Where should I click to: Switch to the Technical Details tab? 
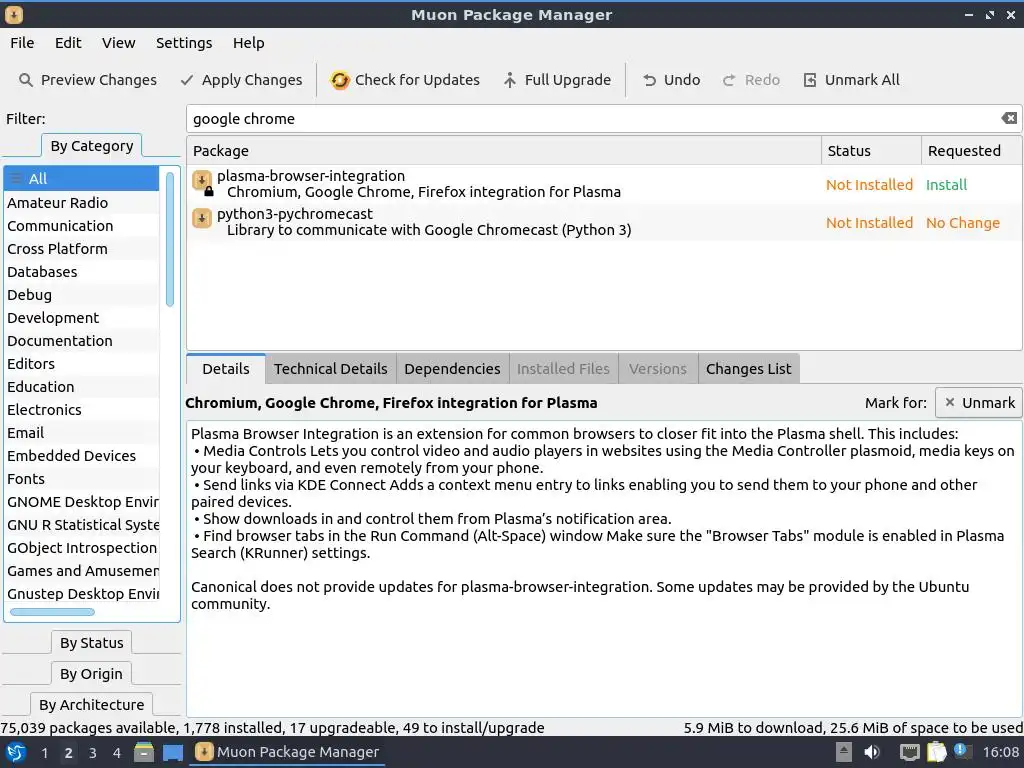tap(330, 369)
